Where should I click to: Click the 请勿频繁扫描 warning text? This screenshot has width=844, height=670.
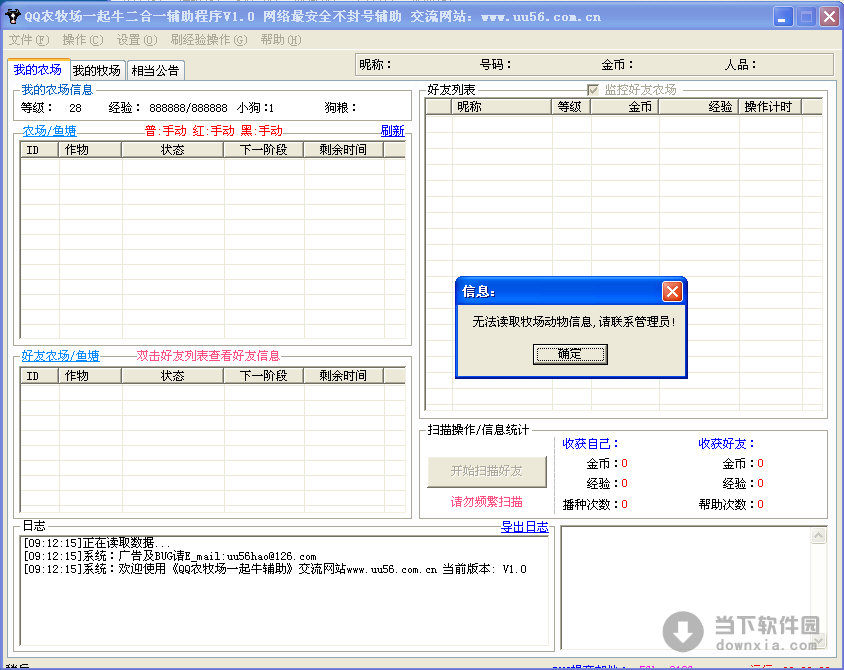487,502
